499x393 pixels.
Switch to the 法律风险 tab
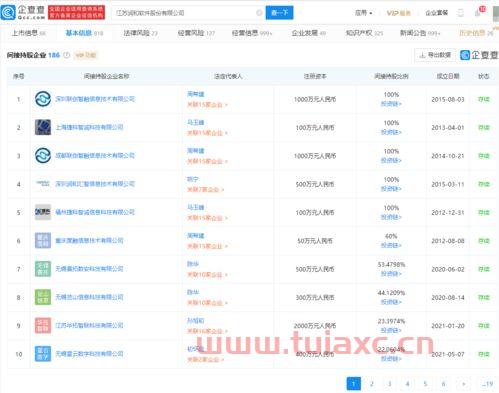(140, 33)
